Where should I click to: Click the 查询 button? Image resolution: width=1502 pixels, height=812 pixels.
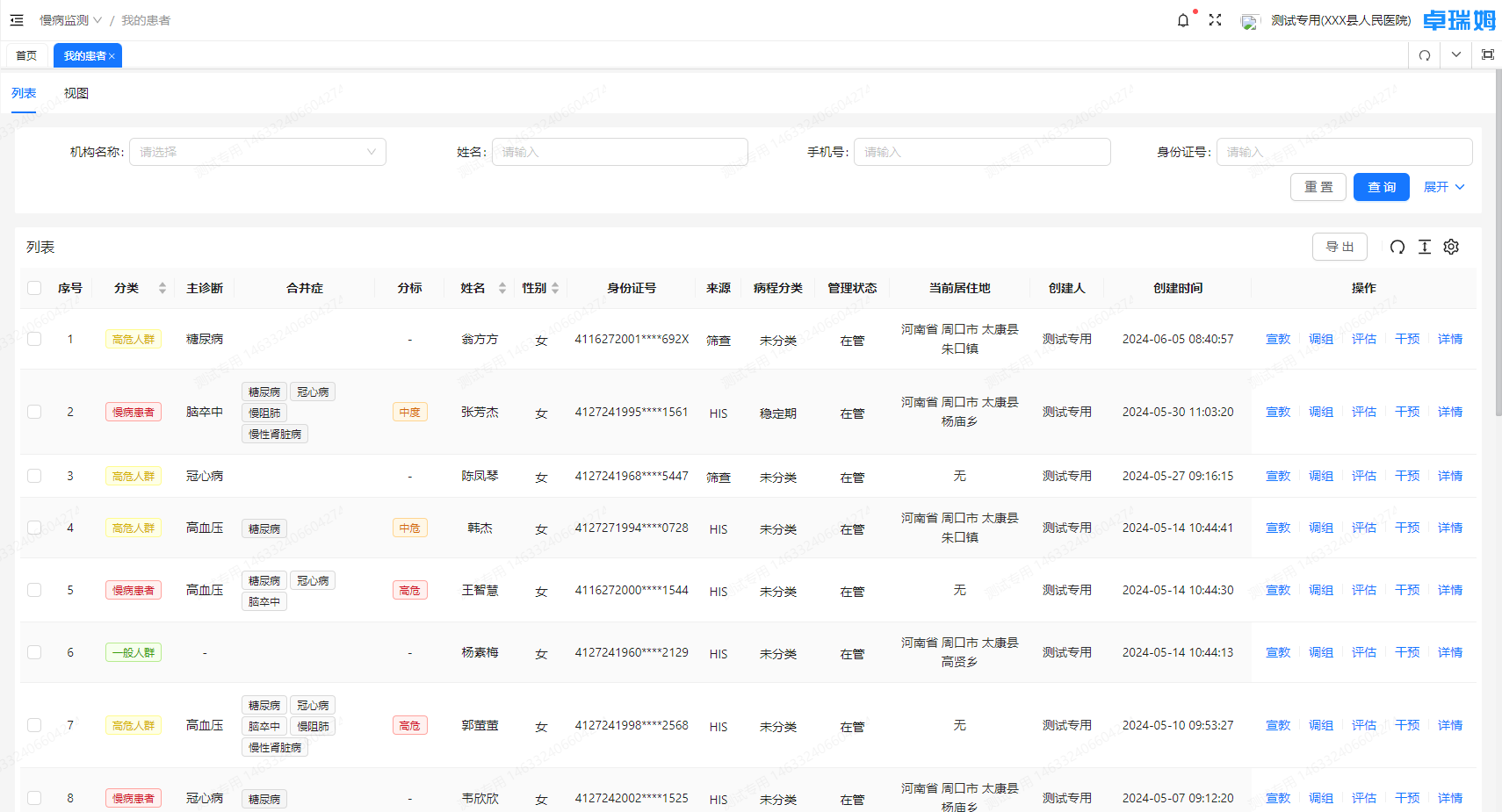(x=1382, y=187)
